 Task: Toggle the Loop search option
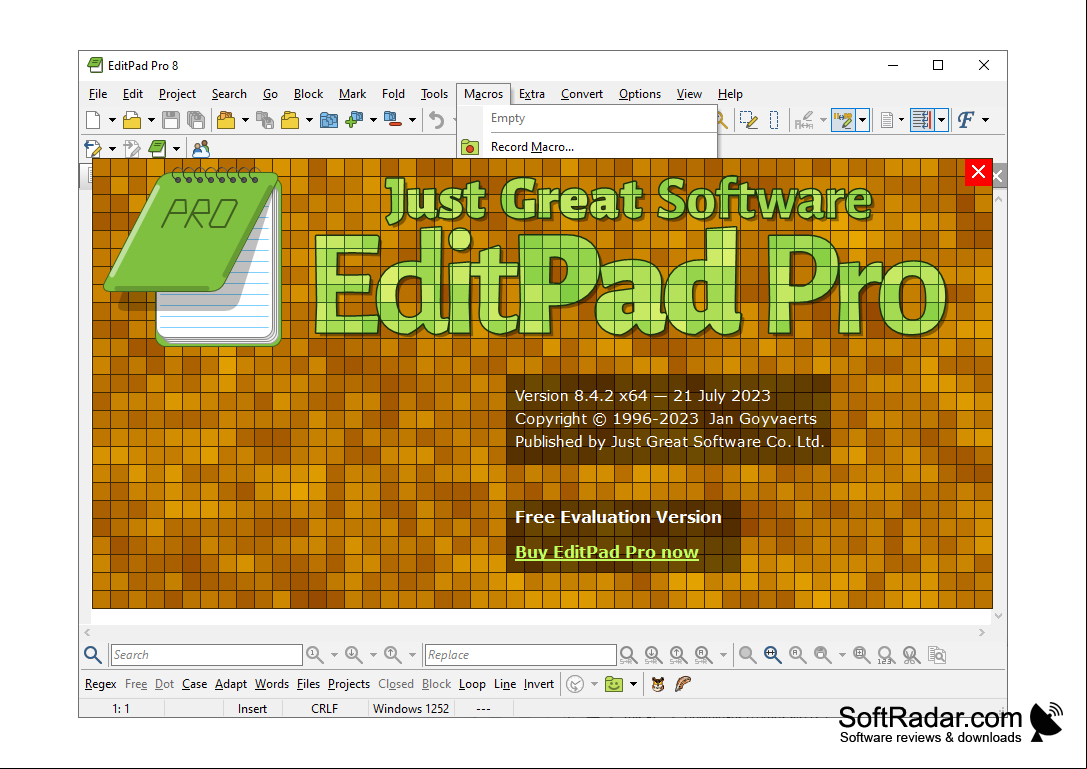point(472,684)
